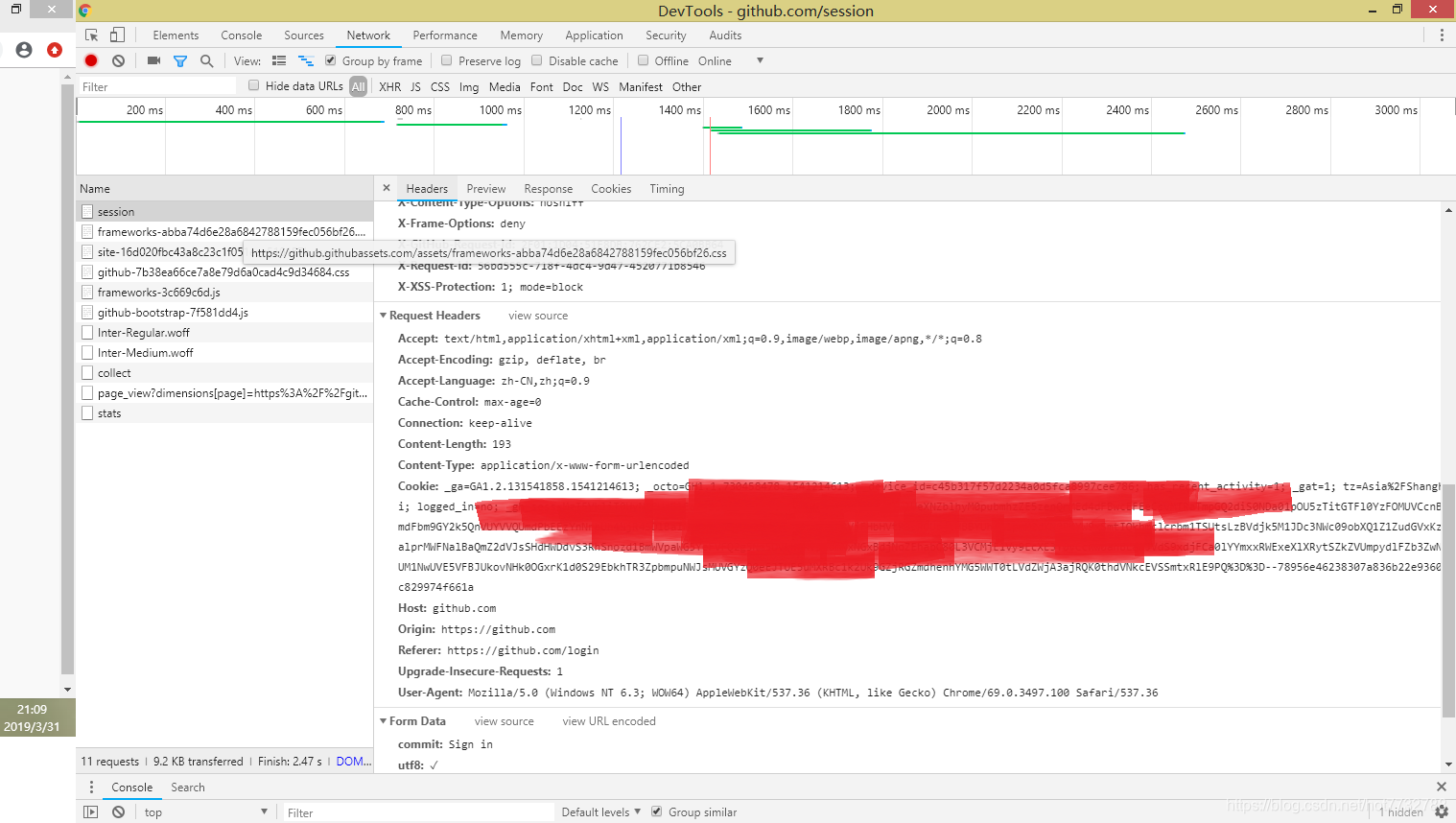Check Hide data URLs option
Screen dimensions: 1456x823
pos(254,85)
